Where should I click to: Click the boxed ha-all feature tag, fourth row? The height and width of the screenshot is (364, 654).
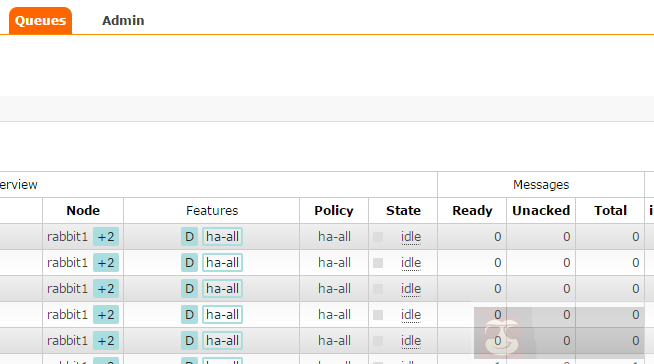(x=222, y=315)
